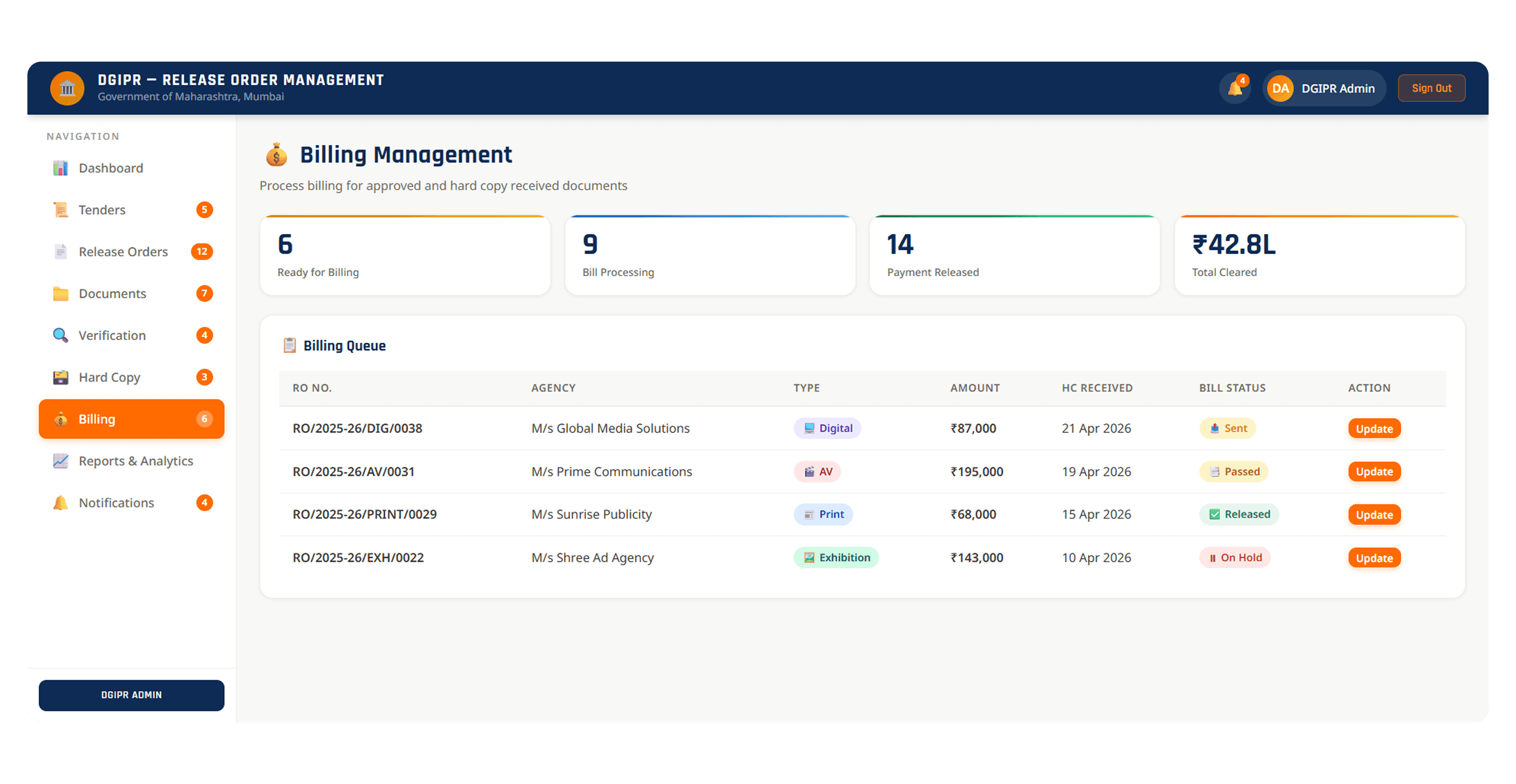Click the Notifications bell sidebar icon

coord(61,503)
